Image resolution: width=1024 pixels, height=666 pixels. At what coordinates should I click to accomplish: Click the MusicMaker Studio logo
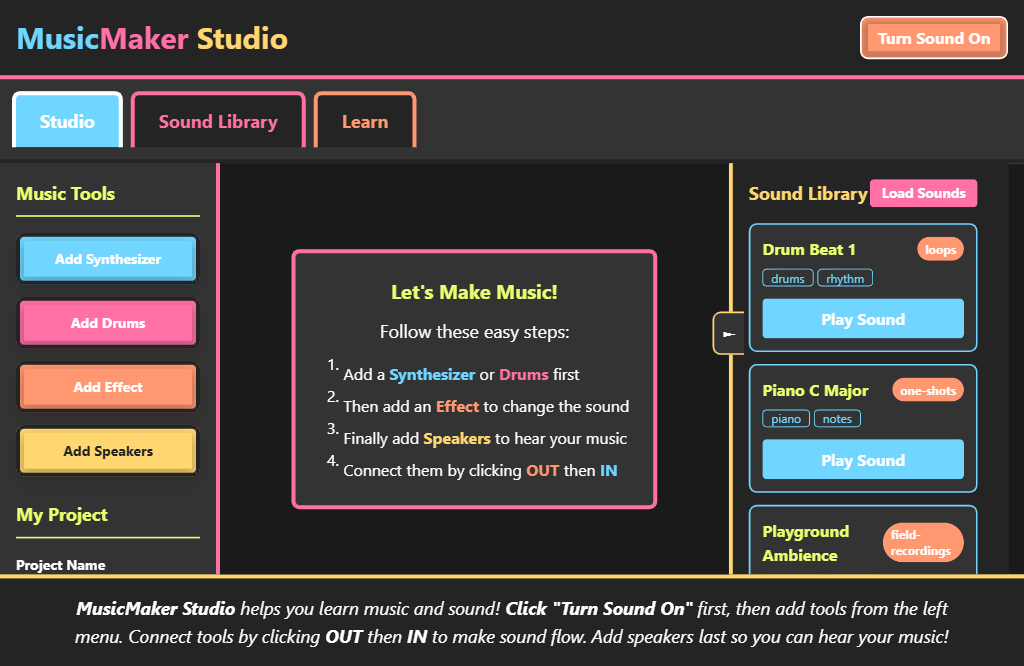pyautogui.click(x=151, y=37)
